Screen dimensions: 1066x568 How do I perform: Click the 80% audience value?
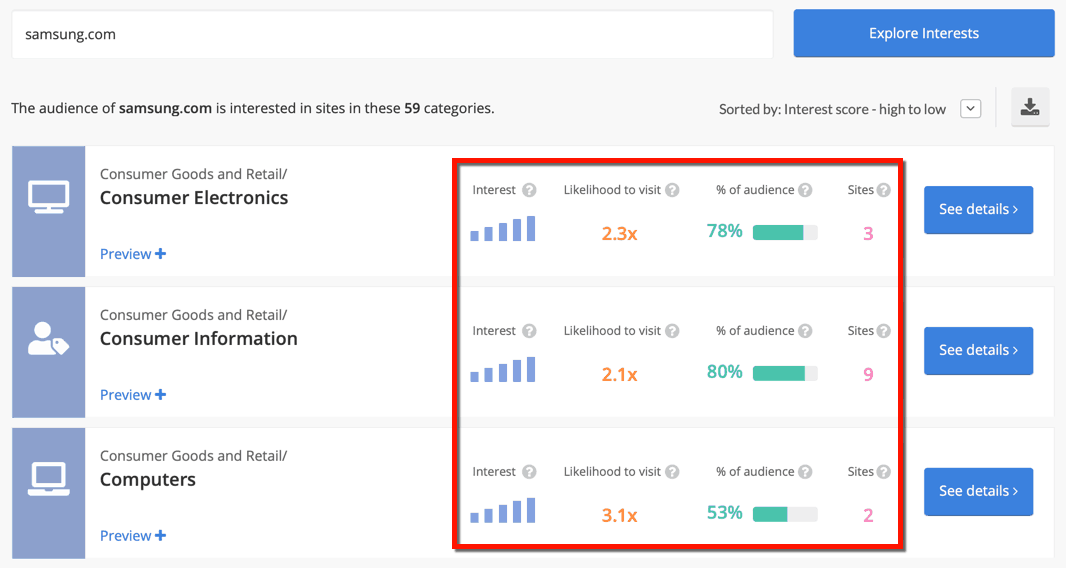[x=725, y=372]
